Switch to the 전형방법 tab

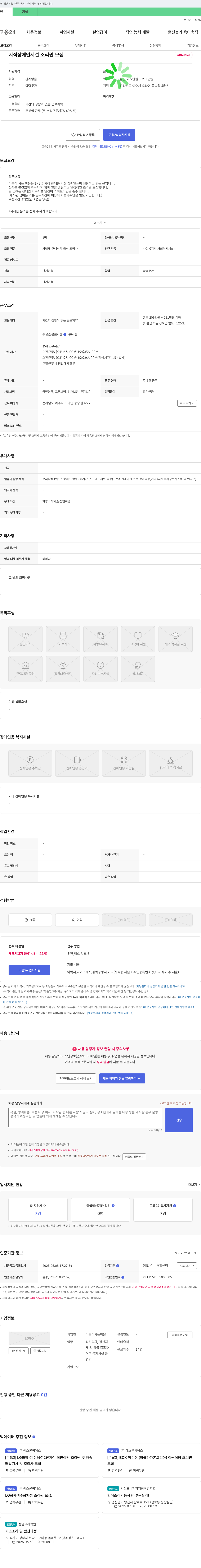(155, 46)
